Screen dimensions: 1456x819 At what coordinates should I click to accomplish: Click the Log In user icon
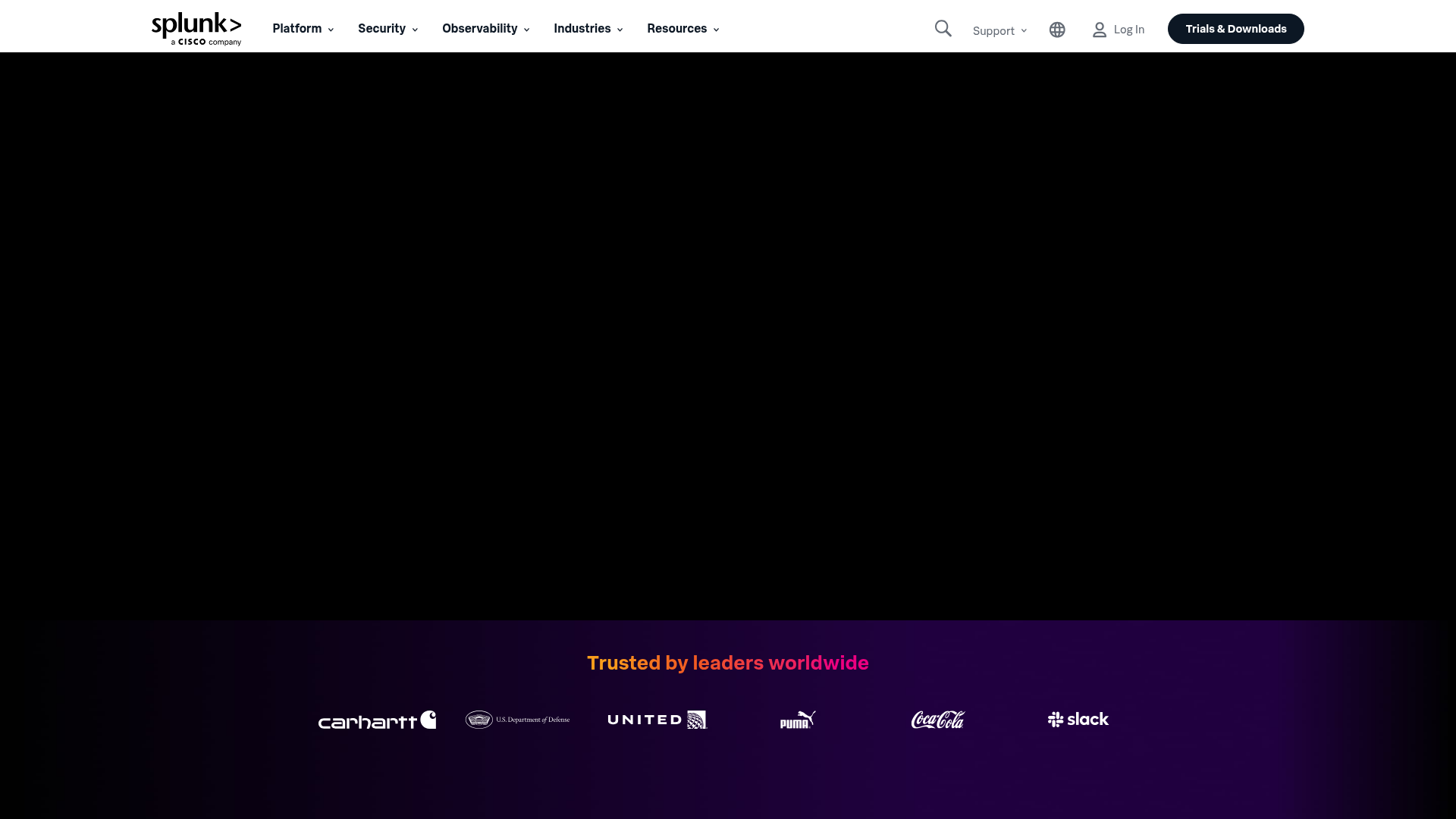point(1099,30)
